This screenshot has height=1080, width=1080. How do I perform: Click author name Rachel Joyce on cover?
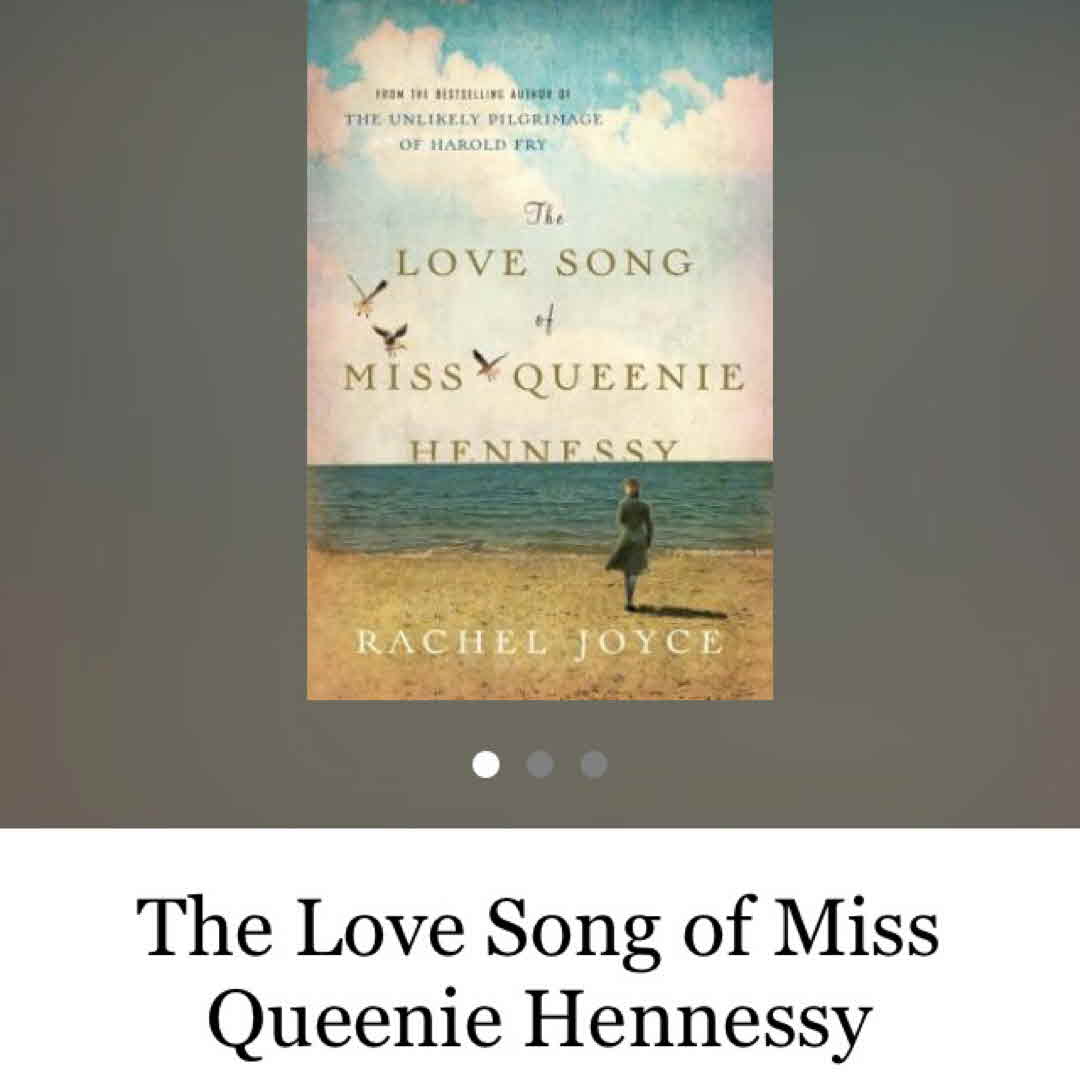[x=540, y=643]
